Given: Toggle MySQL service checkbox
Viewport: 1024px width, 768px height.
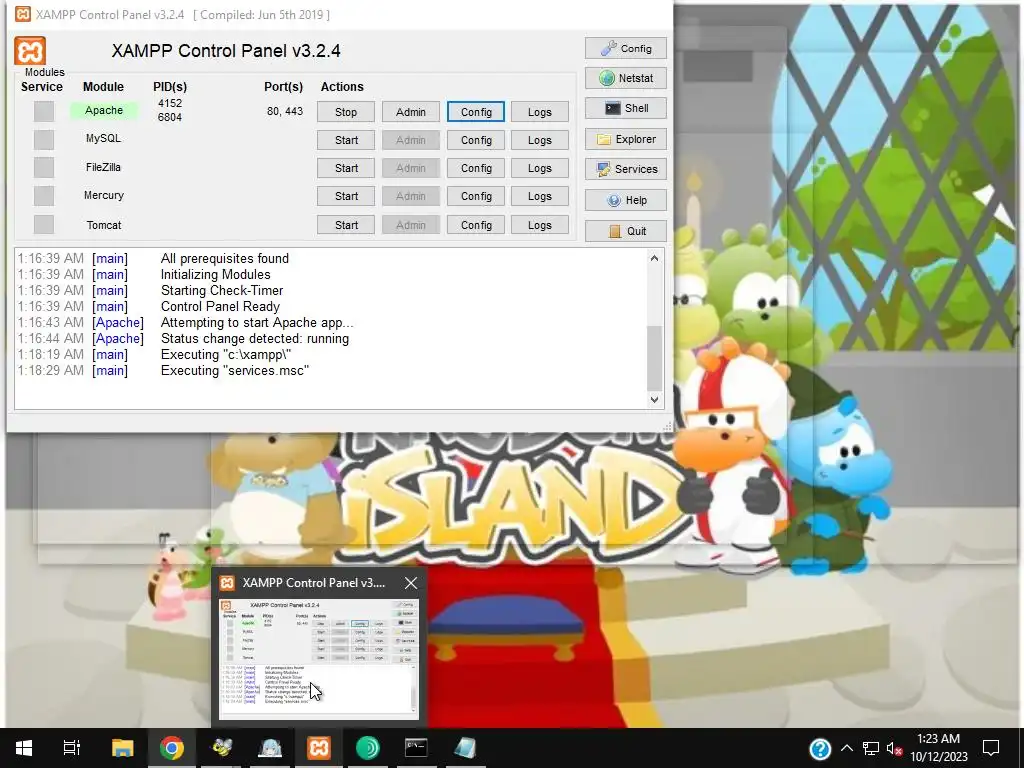Looking at the screenshot, I should (x=44, y=140).
